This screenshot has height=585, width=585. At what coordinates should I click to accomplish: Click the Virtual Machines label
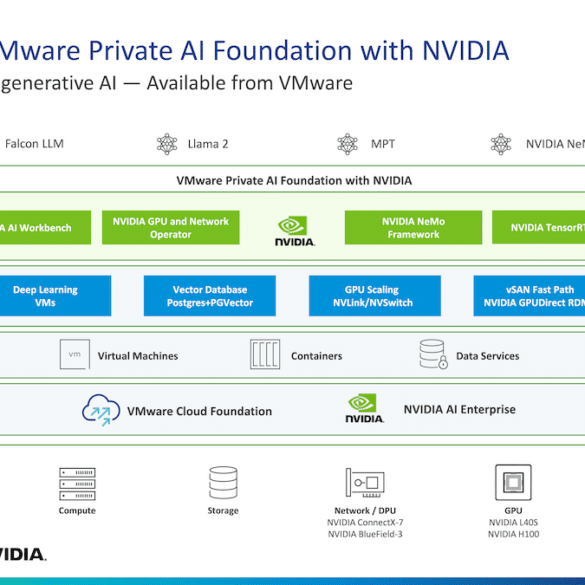(138, 356)
